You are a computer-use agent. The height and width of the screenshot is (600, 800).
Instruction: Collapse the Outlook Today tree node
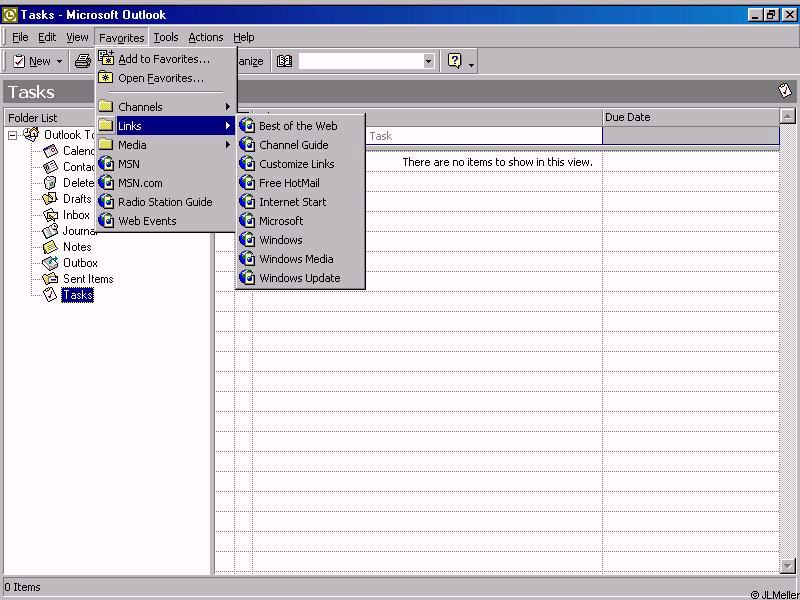click(x=13, y=135)
